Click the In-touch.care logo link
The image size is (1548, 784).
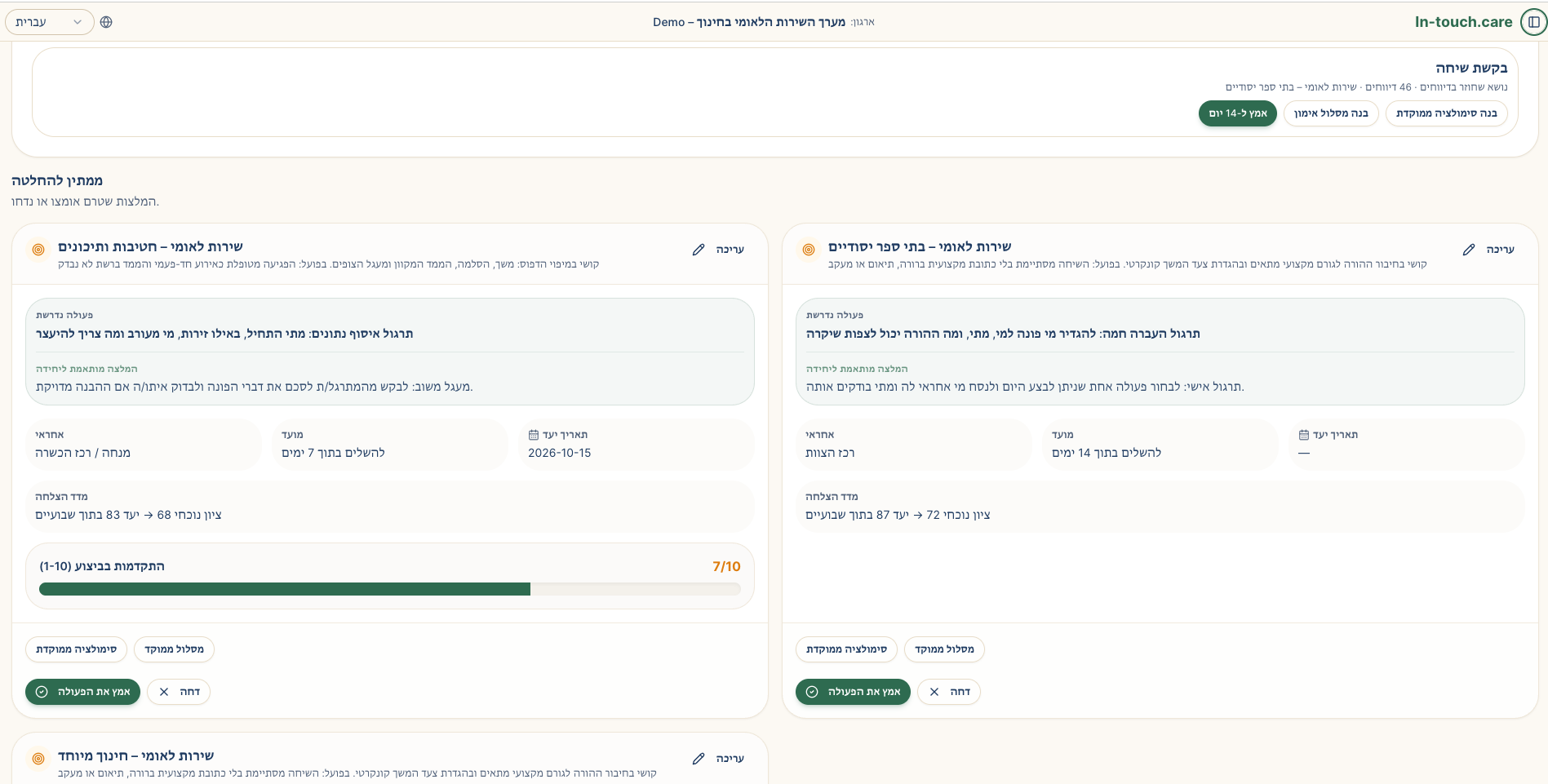1463,22
